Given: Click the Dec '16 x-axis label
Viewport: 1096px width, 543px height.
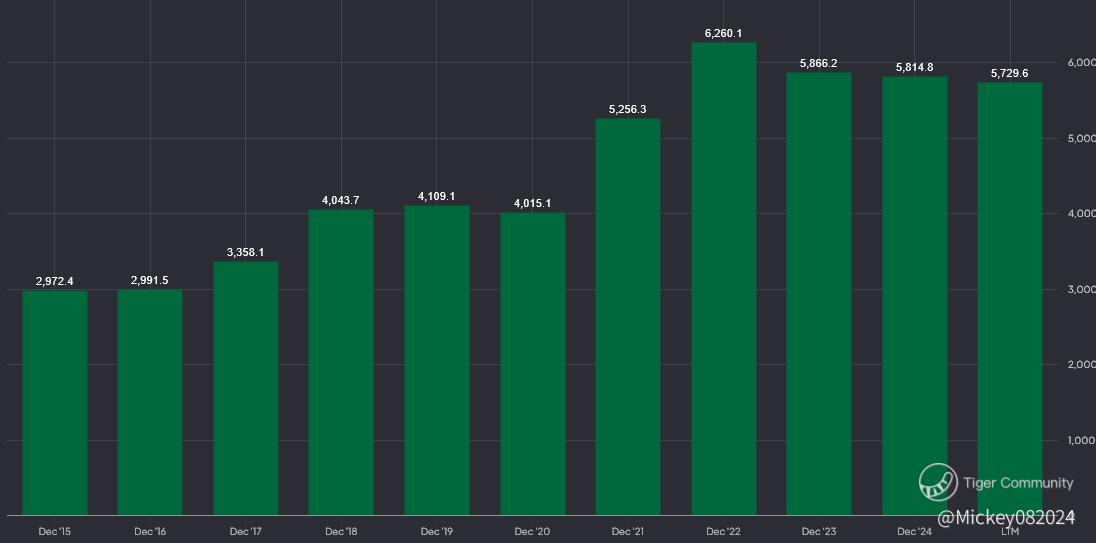Looking at the screenshot, I should tap(150, 531).
